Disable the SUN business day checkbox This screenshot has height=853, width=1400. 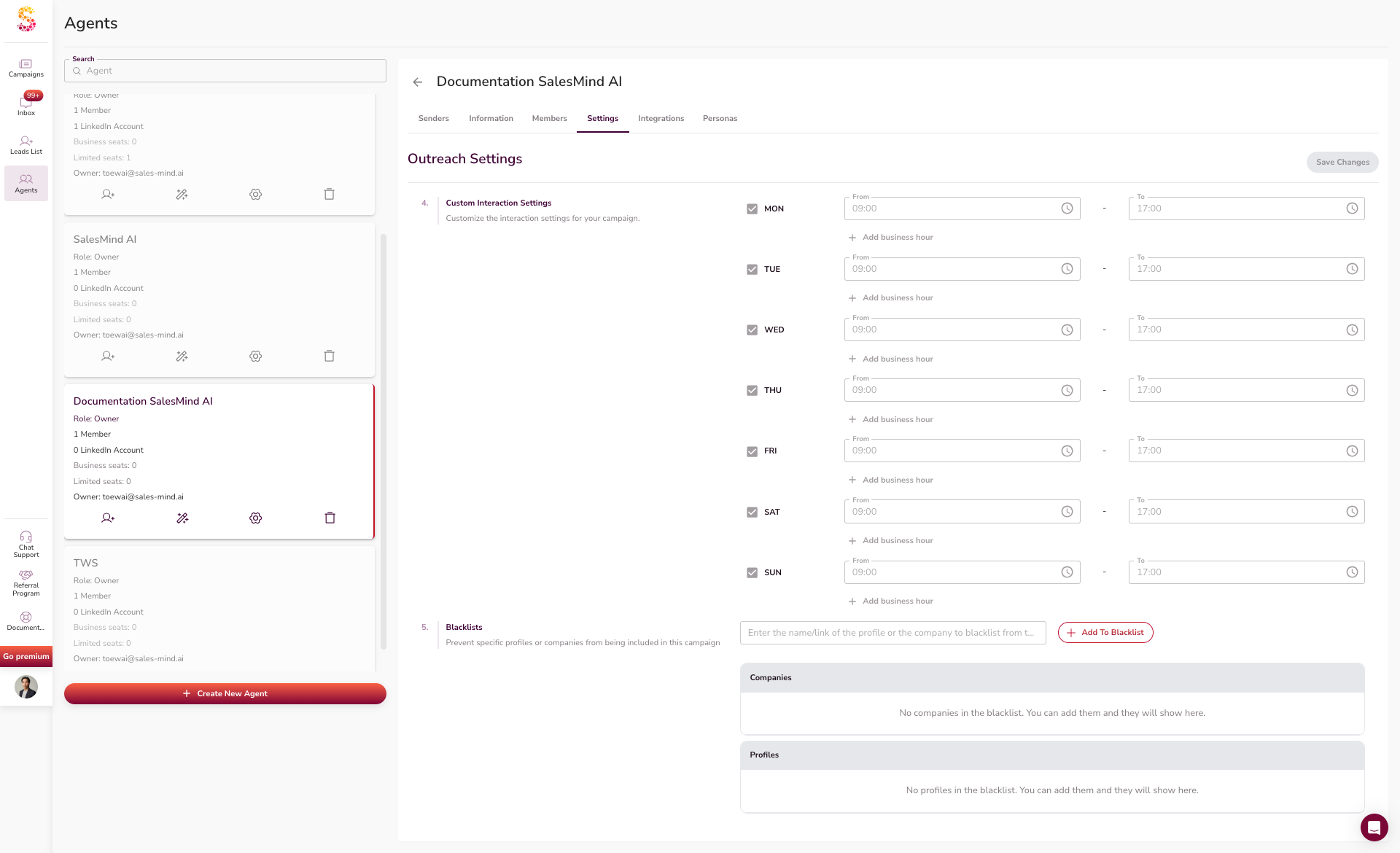pyautogui.click(x=752, y=572)
